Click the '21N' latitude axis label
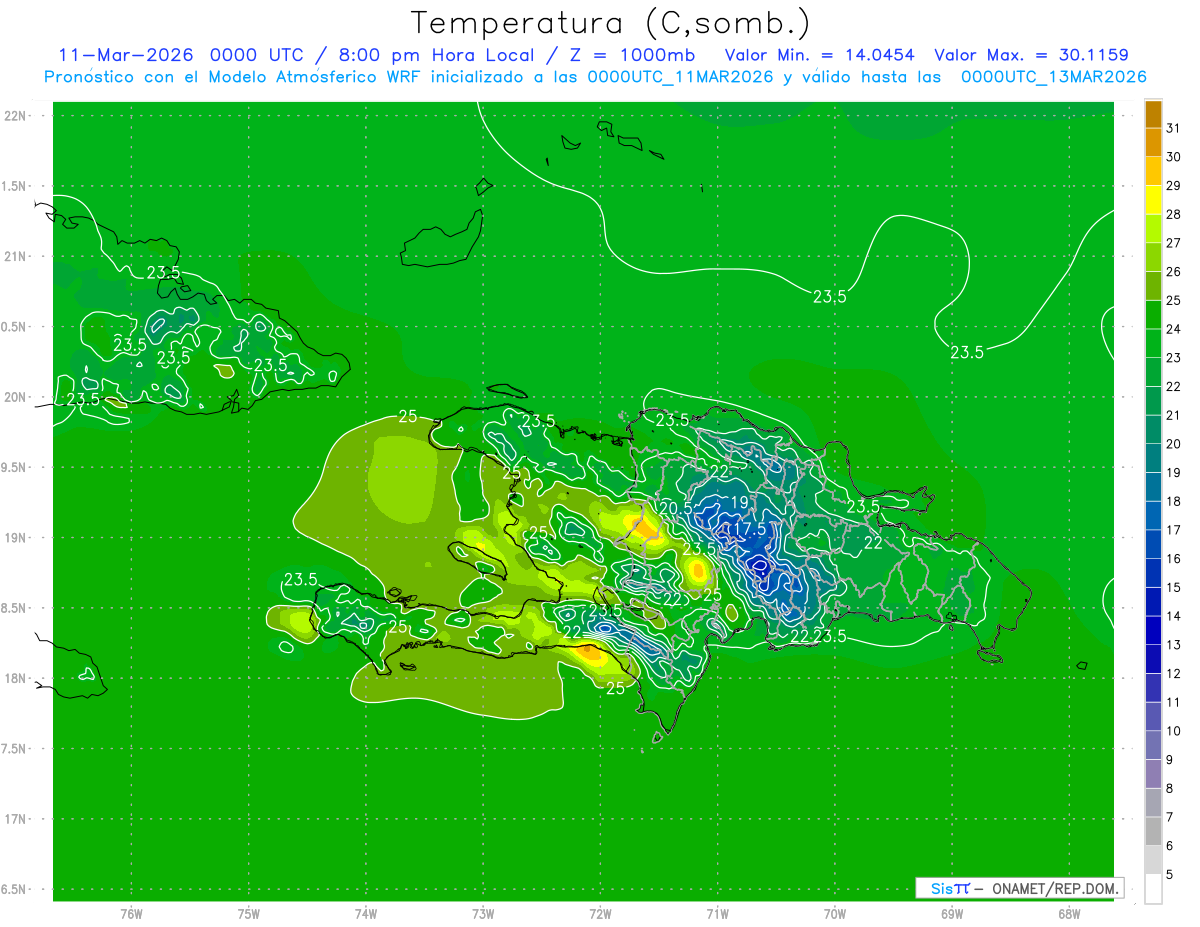Image resolution: width=1200 pixels, height=927 pixels. coord(16,257)
